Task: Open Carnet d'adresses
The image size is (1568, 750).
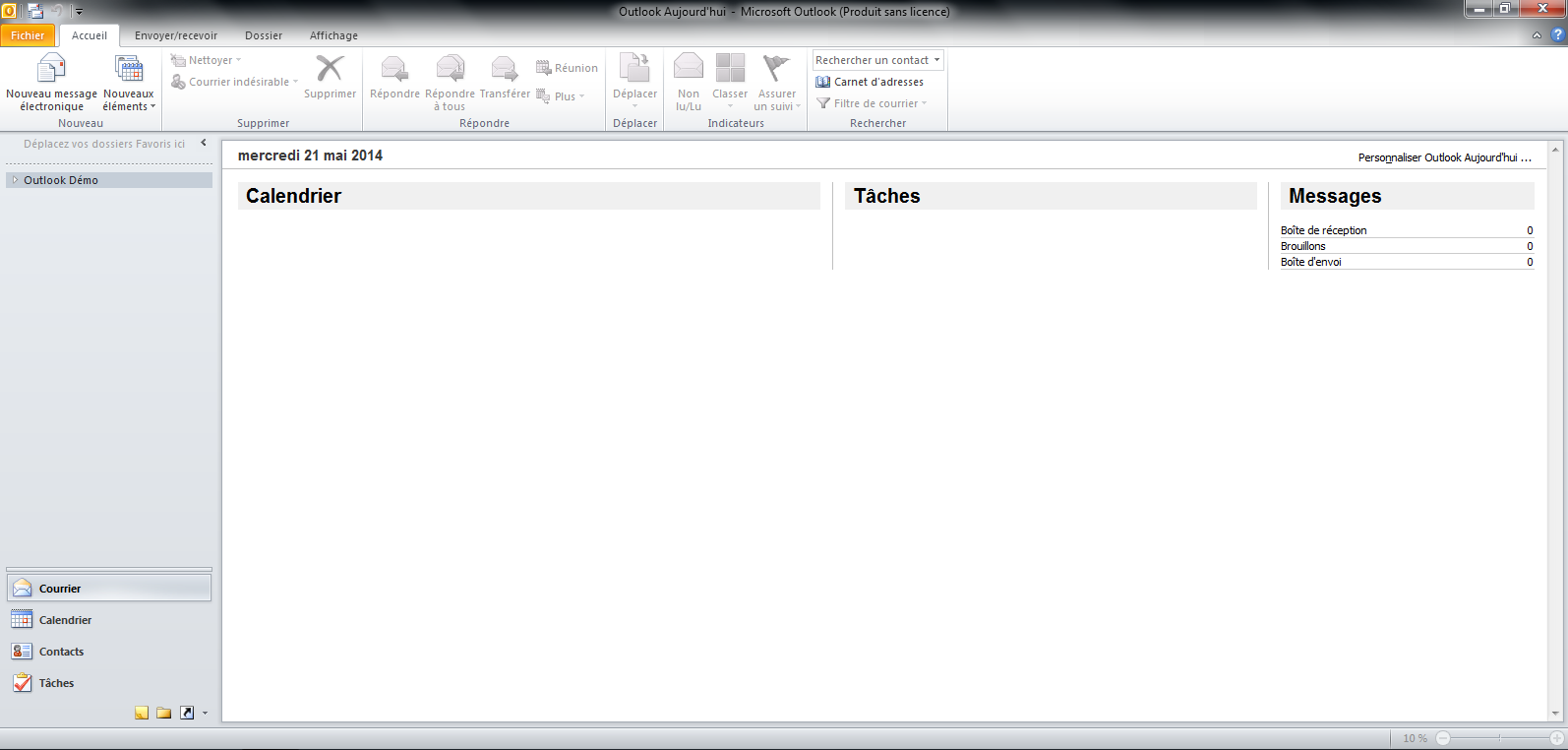Action: click(x=870, y=82)
